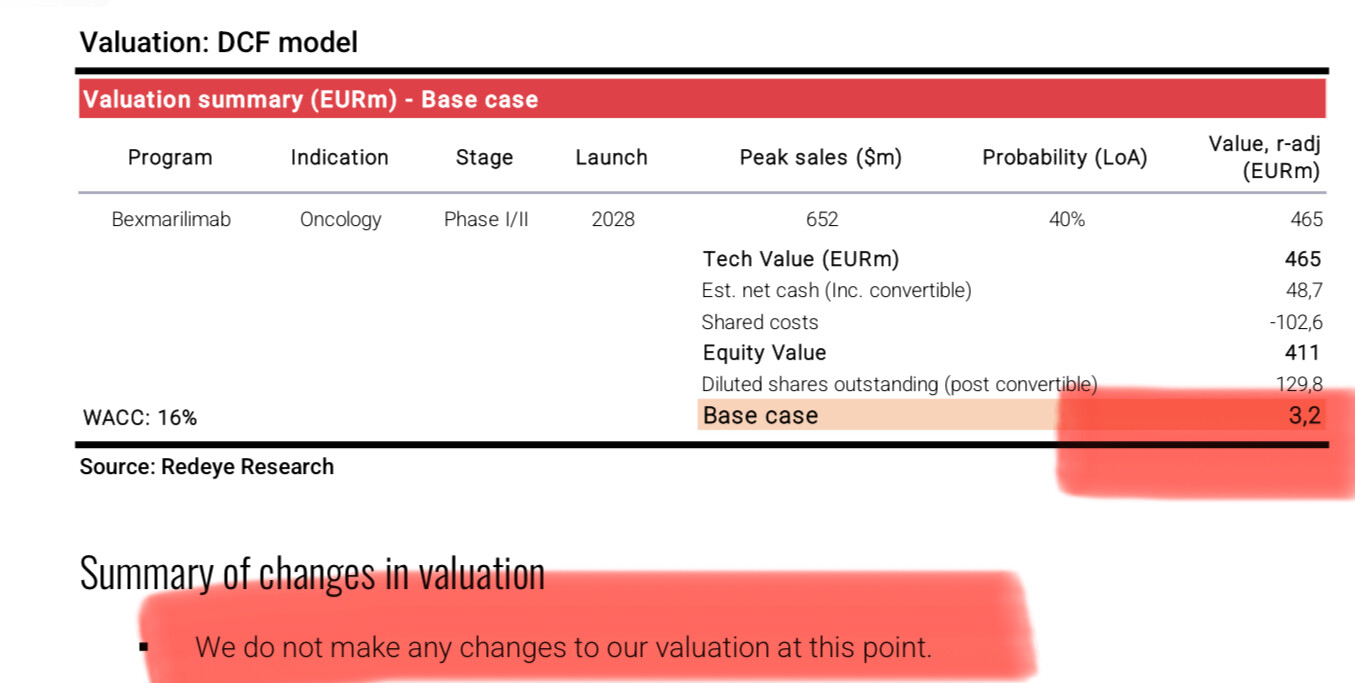
Task: Click the Value, r-adj (EURm) header
Action: (x=1265, y=157)
